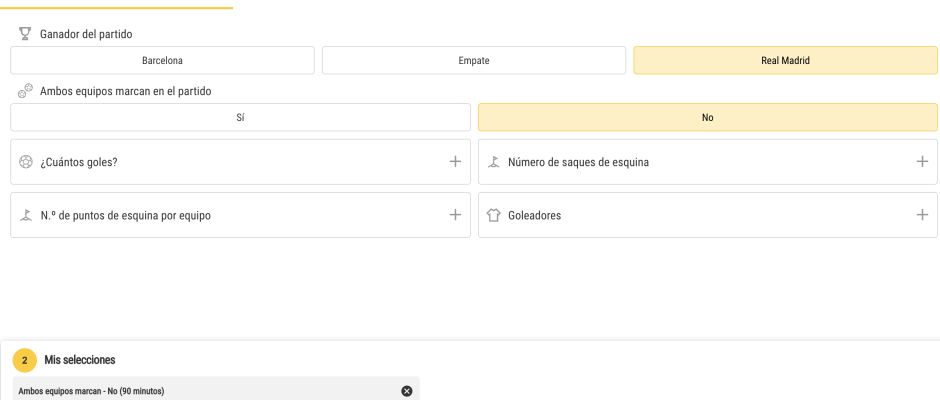Image resolution: width=940 pixels, height=400 pixels.
Task: Click the yellow progress bar at top
Action: pyautogui.click(x=116, y=8)
